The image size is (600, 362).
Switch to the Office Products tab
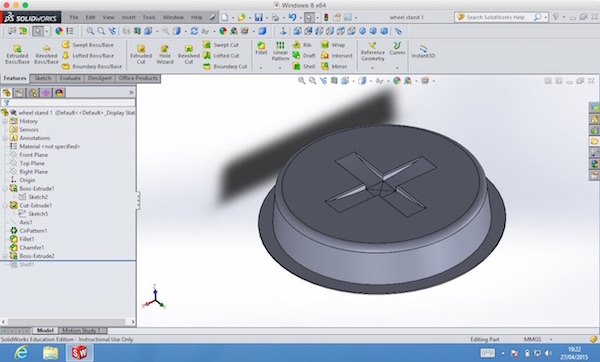[138, 78]
